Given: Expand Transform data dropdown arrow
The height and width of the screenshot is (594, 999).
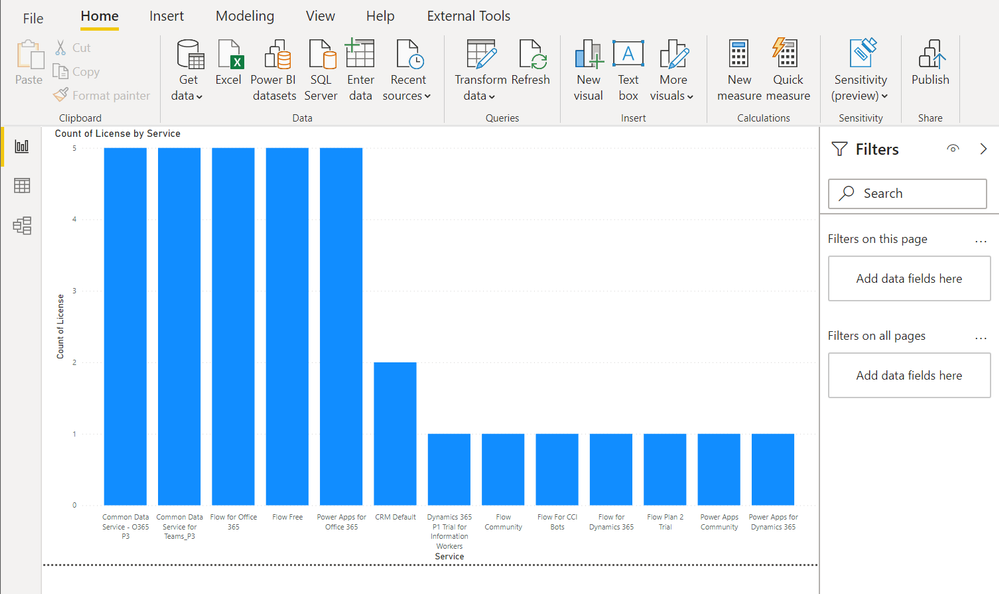Looking at the screenshot, I should pyautogui.click(x=492, y=97).
